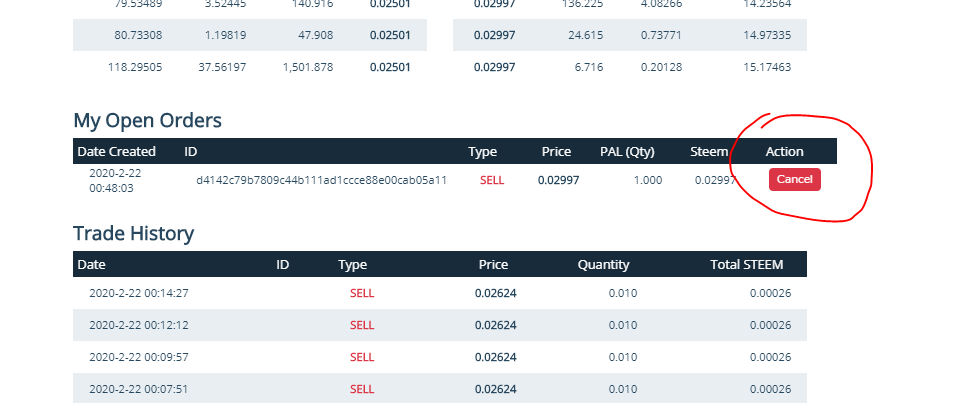Select the buy order row with 47.908 quantity
Screen dimensions: 959x403
tap(250, 36)
